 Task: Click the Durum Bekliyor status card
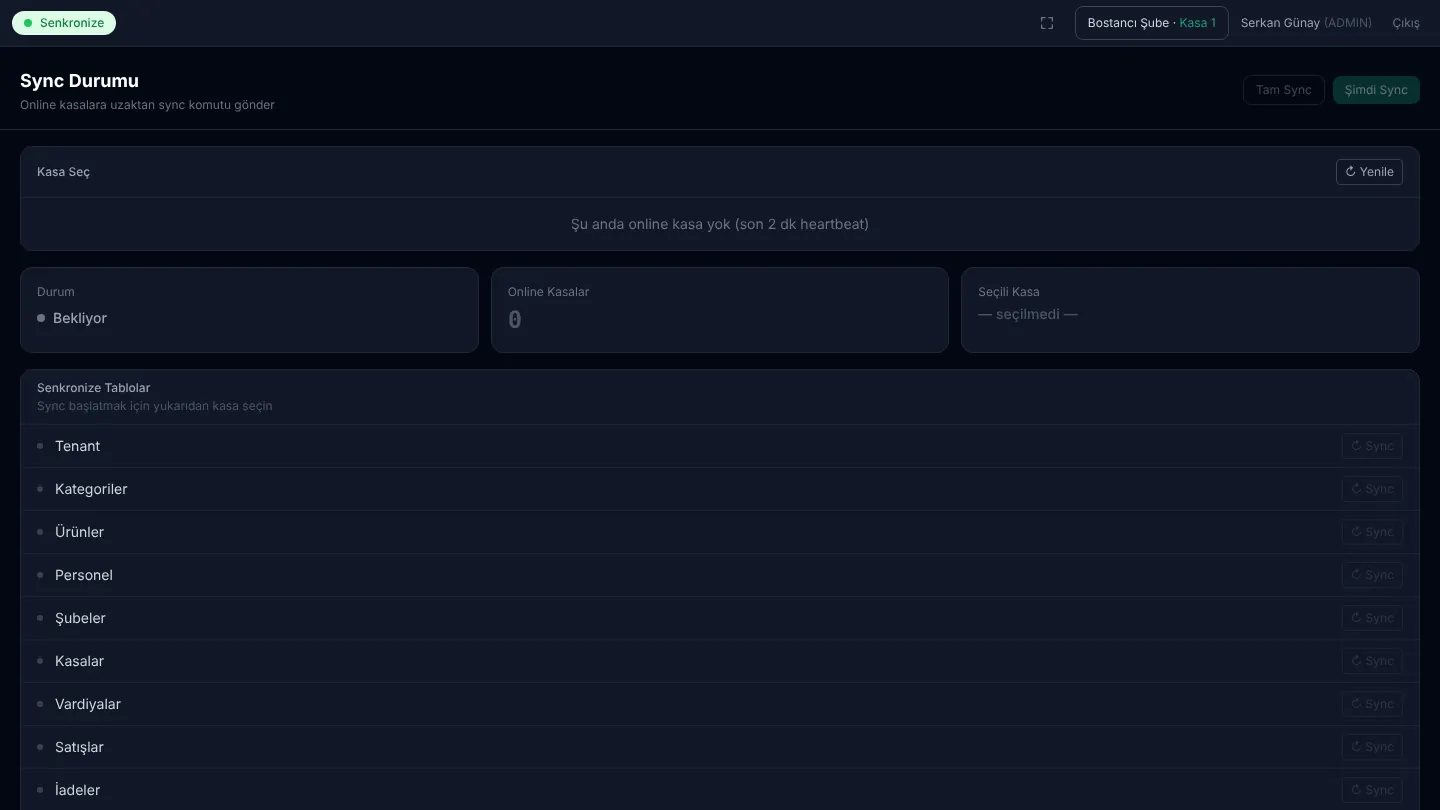tap(249, 310)
